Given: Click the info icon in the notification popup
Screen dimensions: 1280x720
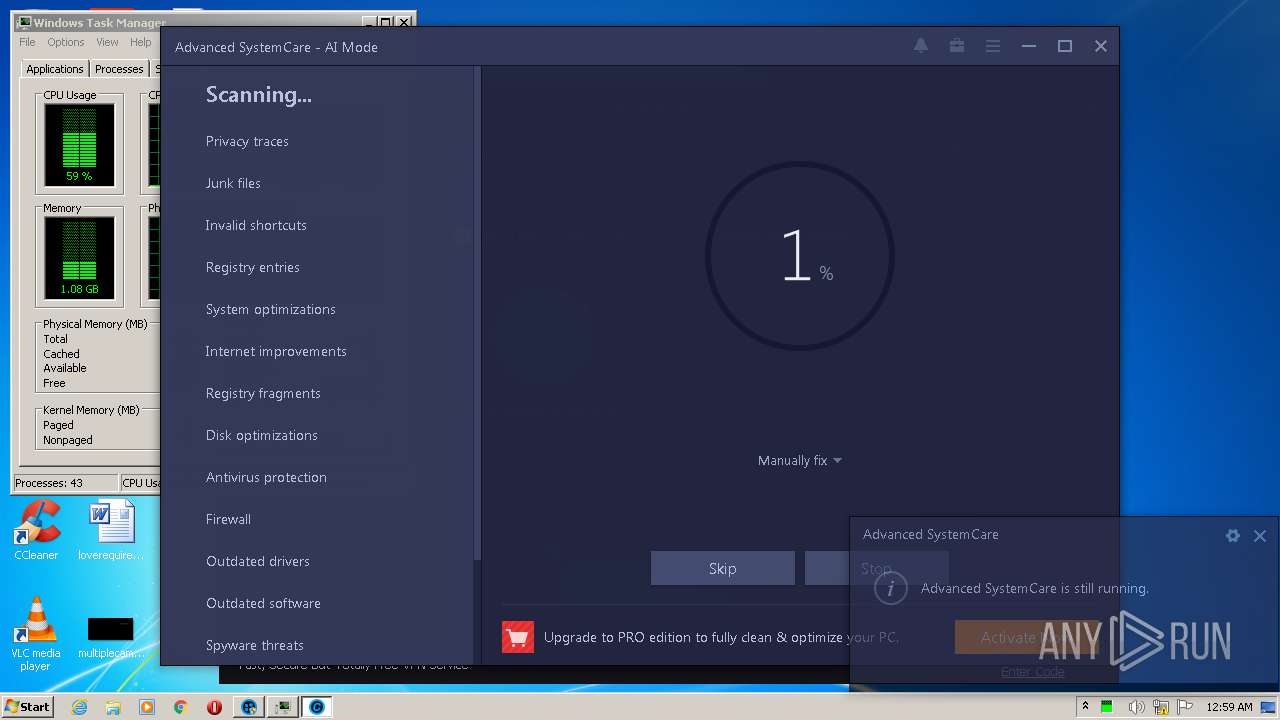Looking at the screenshot, I should 890,588.
